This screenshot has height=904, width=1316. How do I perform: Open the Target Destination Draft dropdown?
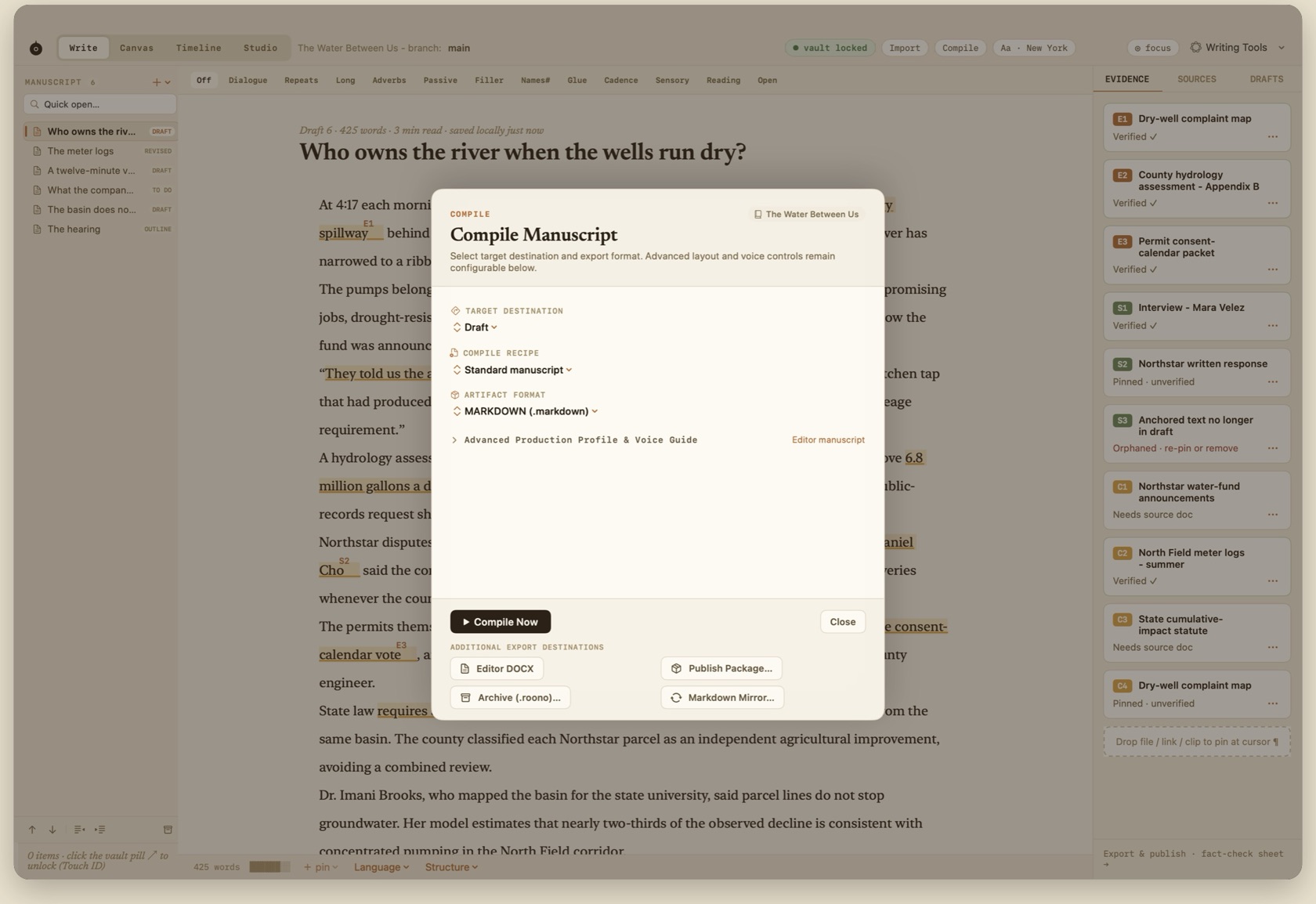475,327
